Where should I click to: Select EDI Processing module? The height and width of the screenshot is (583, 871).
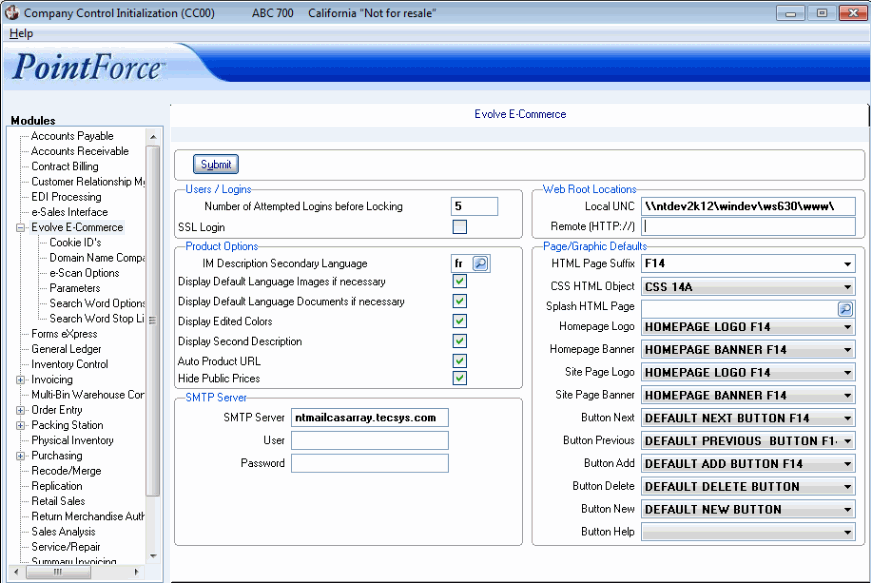66,197
